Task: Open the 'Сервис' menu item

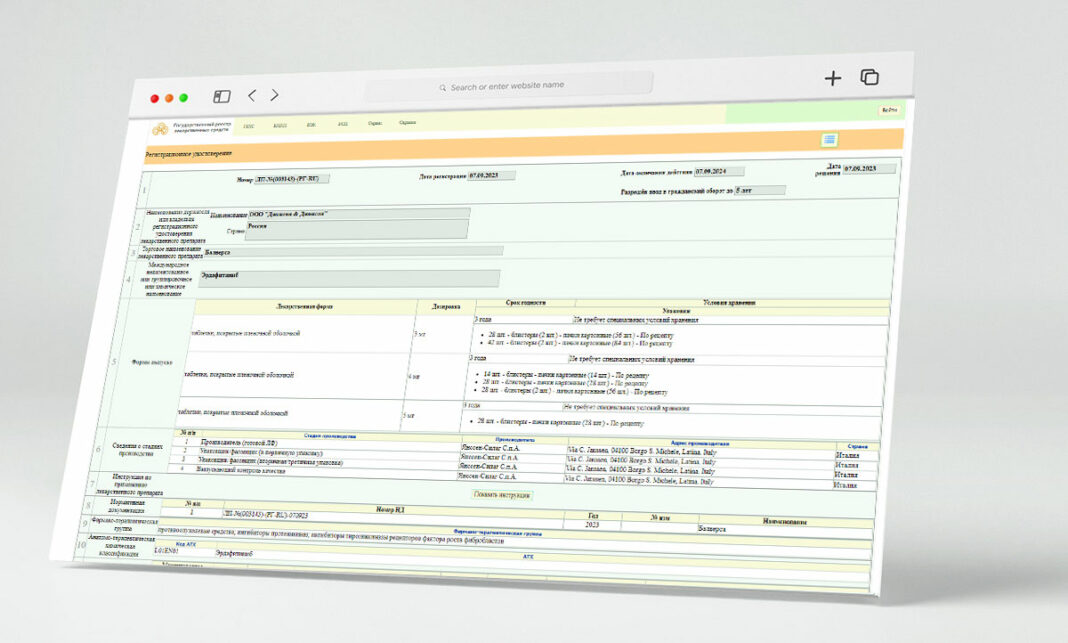Action: tap(374, 123)
